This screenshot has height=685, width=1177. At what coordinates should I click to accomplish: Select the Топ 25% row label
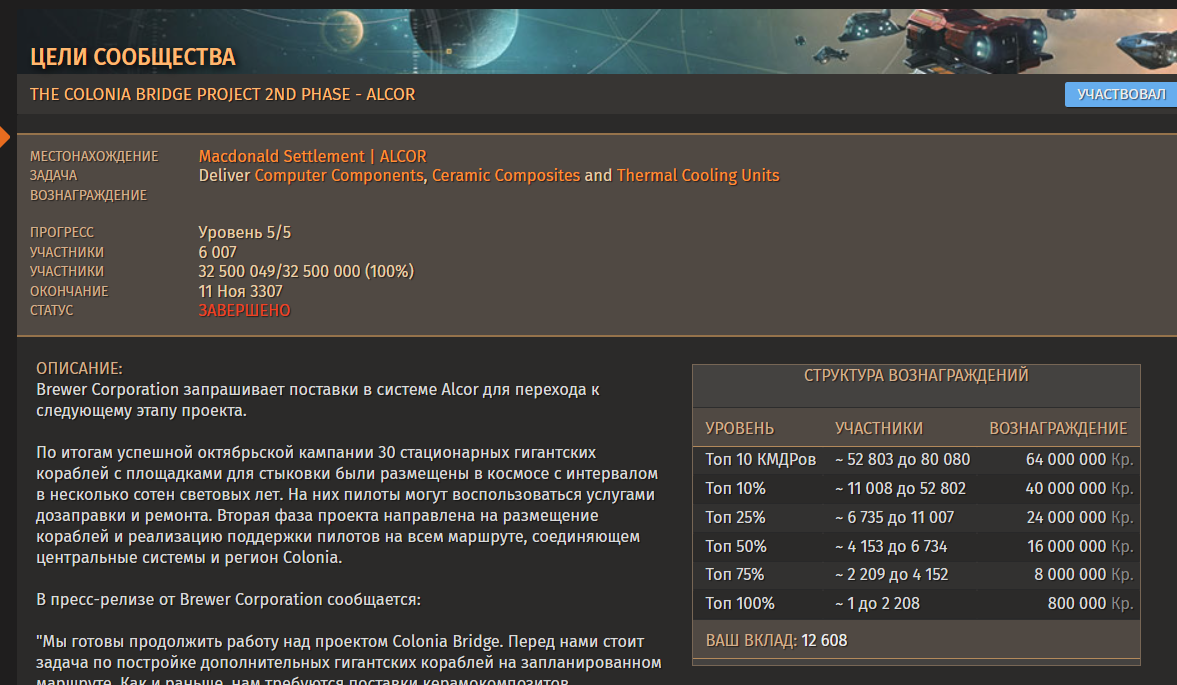[x=736, y=518]
